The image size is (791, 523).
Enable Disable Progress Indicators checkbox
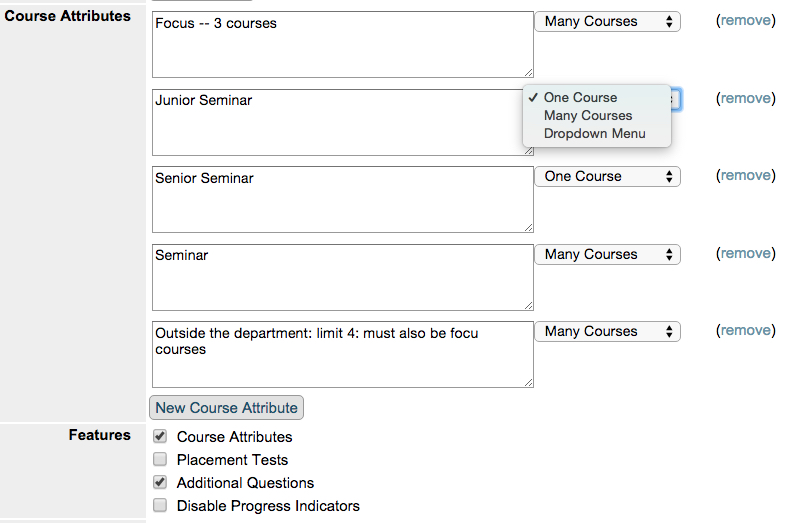click(x=160, y=505)
